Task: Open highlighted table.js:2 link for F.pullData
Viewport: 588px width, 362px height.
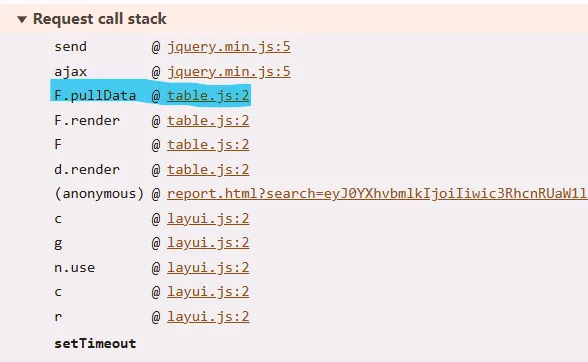Action: (x=208, y=96)
